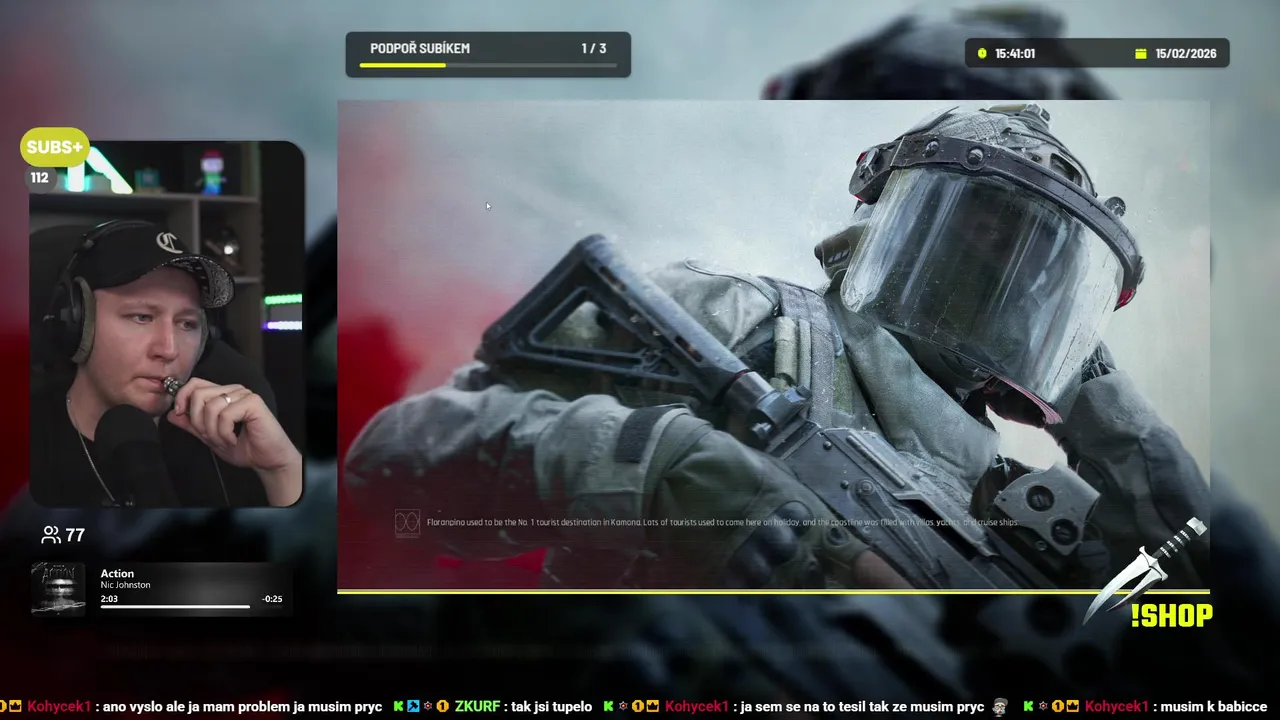Click the green Kick badge before ZKURF
This screenshot has height=720, width=1280.
click(399, 706)
